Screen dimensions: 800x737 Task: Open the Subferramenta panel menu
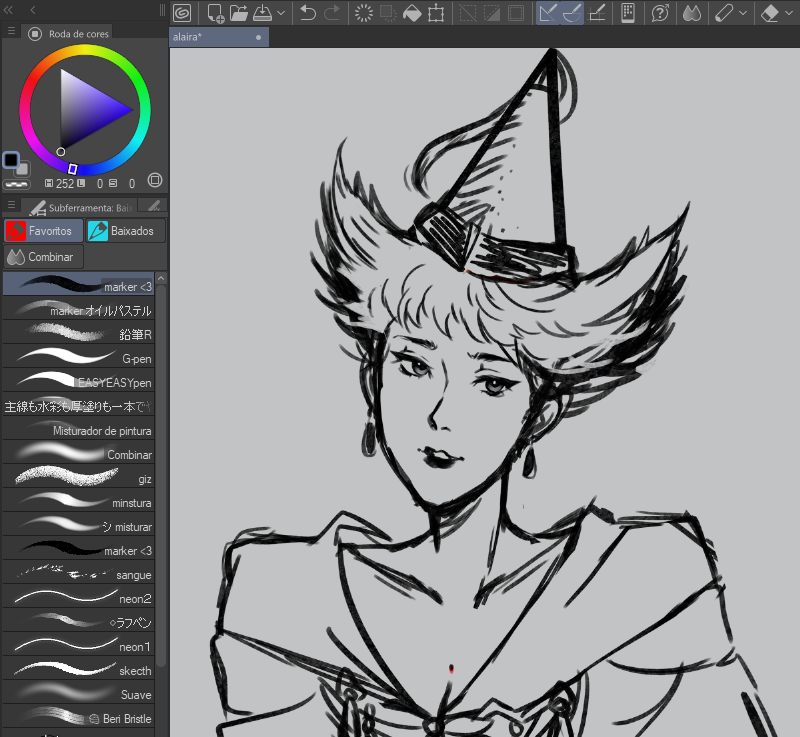[11, 205]
